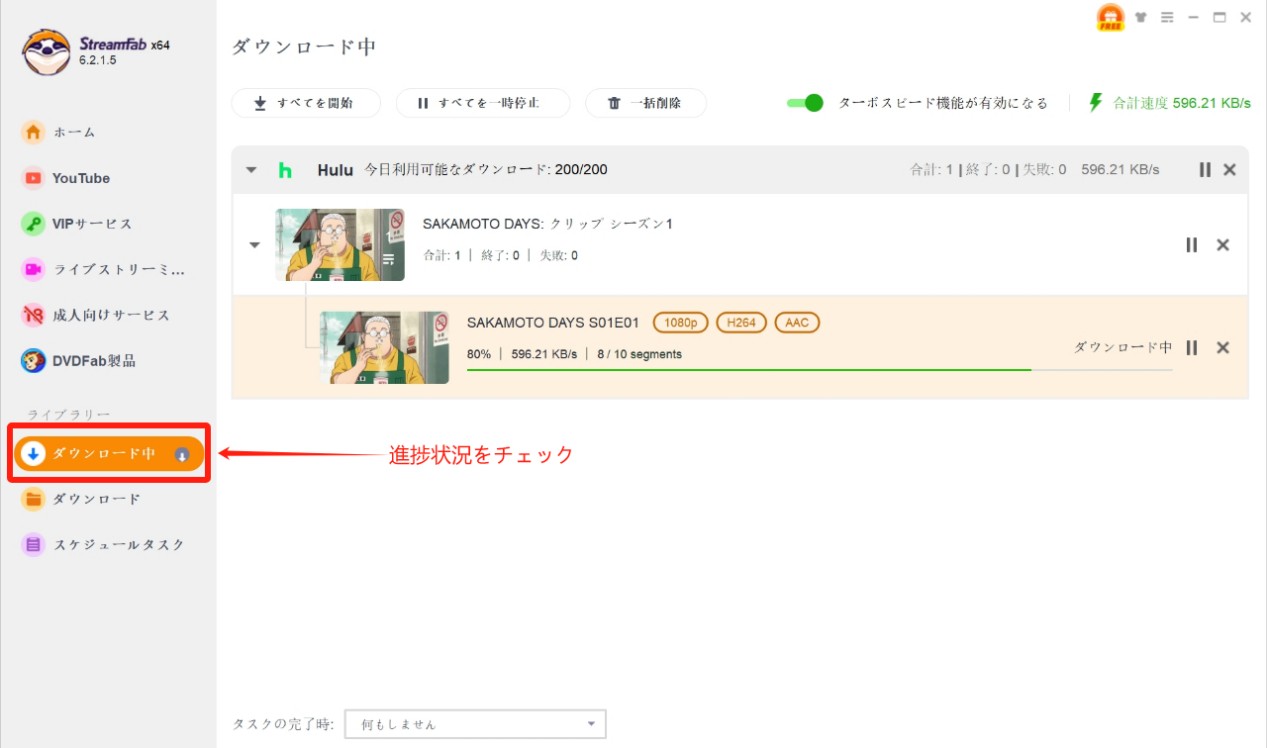Pause the SAKAMOTO DAYS season task
The height and width of the screenshot is (748, 1267).
[x=1191, y=245]
